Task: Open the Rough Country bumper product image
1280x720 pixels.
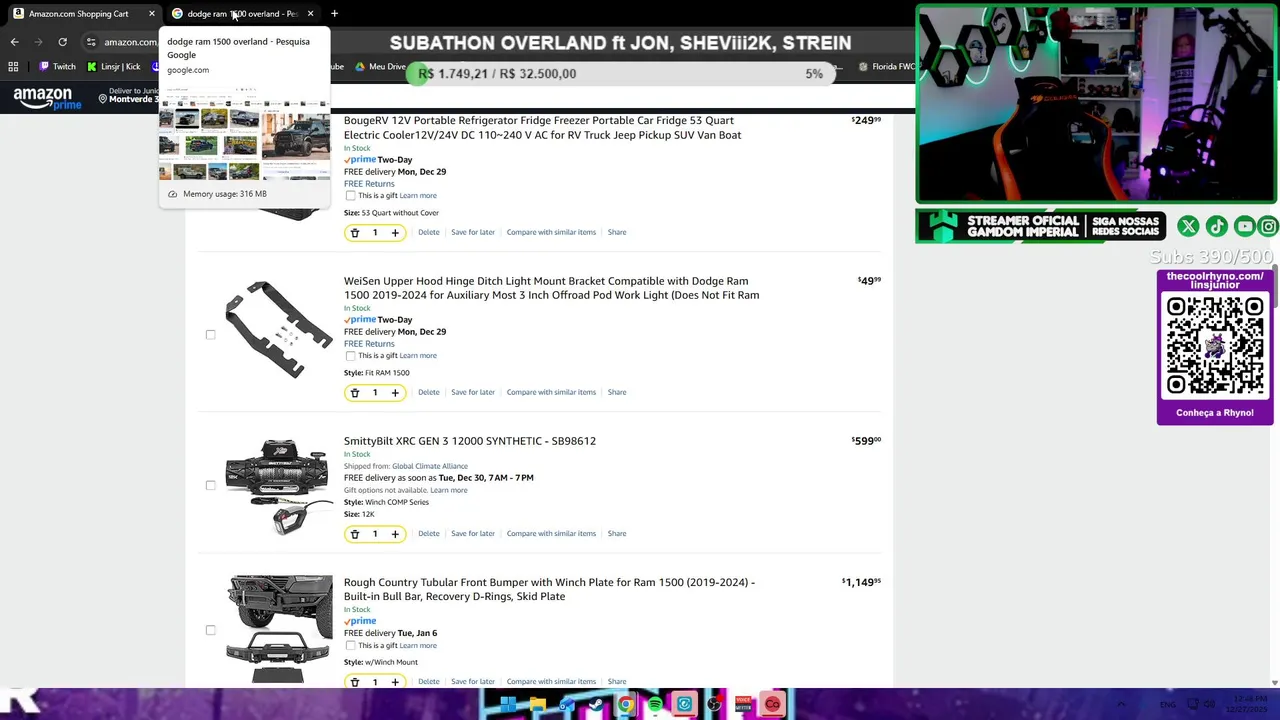Action: point(279,630)
